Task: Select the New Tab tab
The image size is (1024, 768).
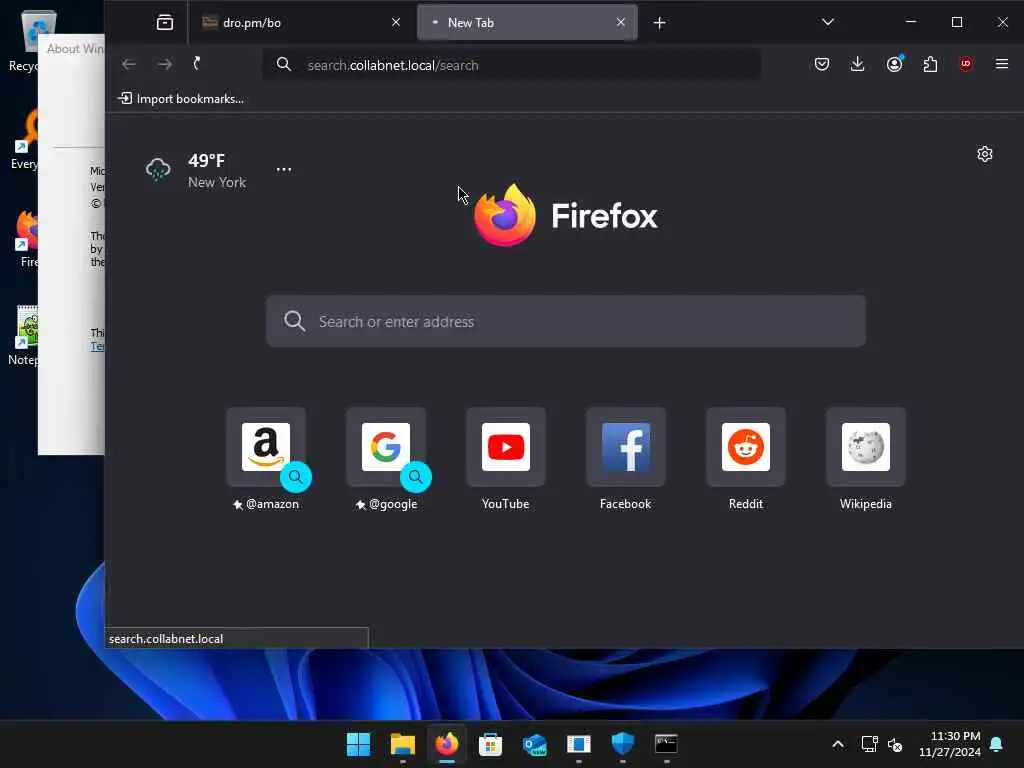Action: pyautogui.click(x=527, y=23)
